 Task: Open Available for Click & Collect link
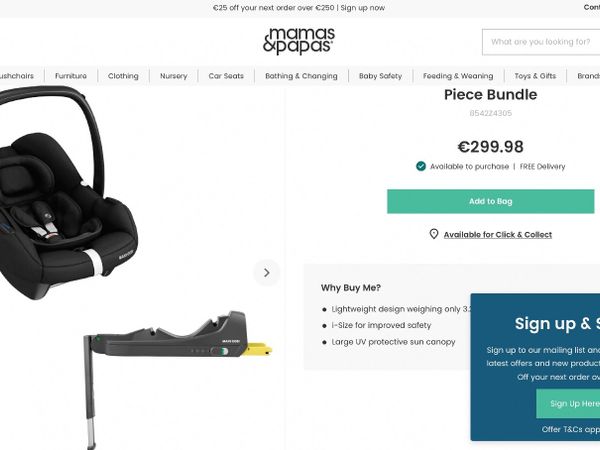(x=498, y=235)
